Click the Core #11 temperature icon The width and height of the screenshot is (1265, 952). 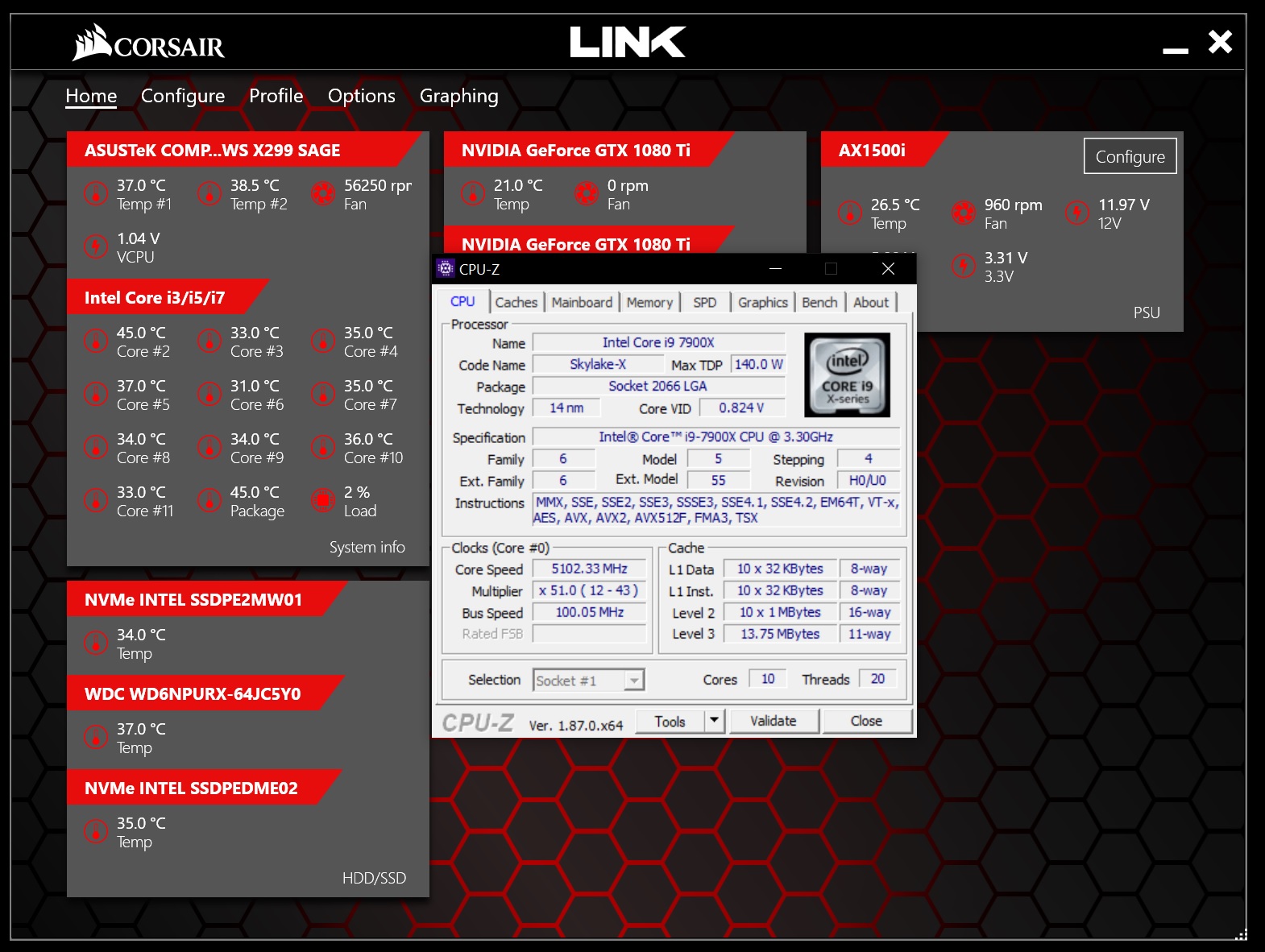coord(96,500)
